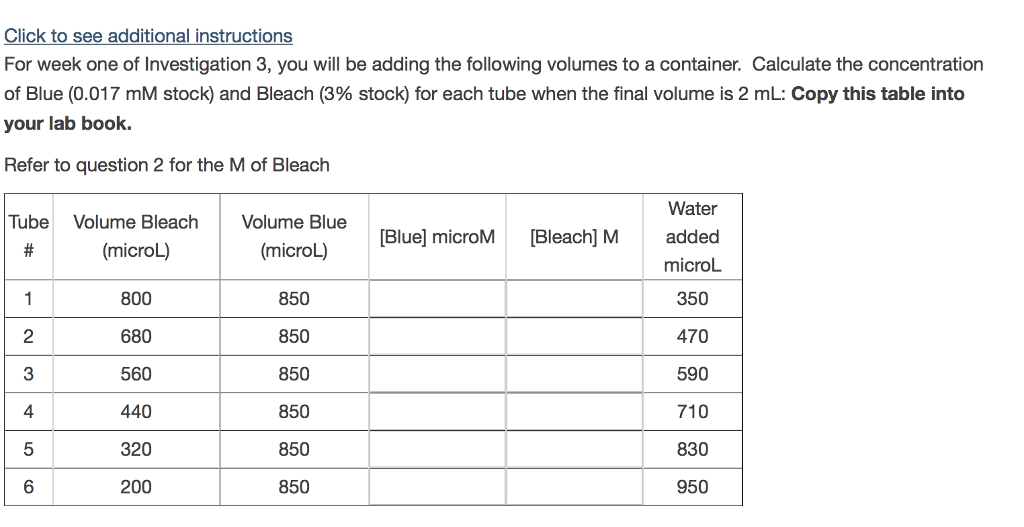This screenshot has height=527, width=1024.
Task: Click the [Bleach] M input in tube 2 row
Action: [x=574, y=337]
